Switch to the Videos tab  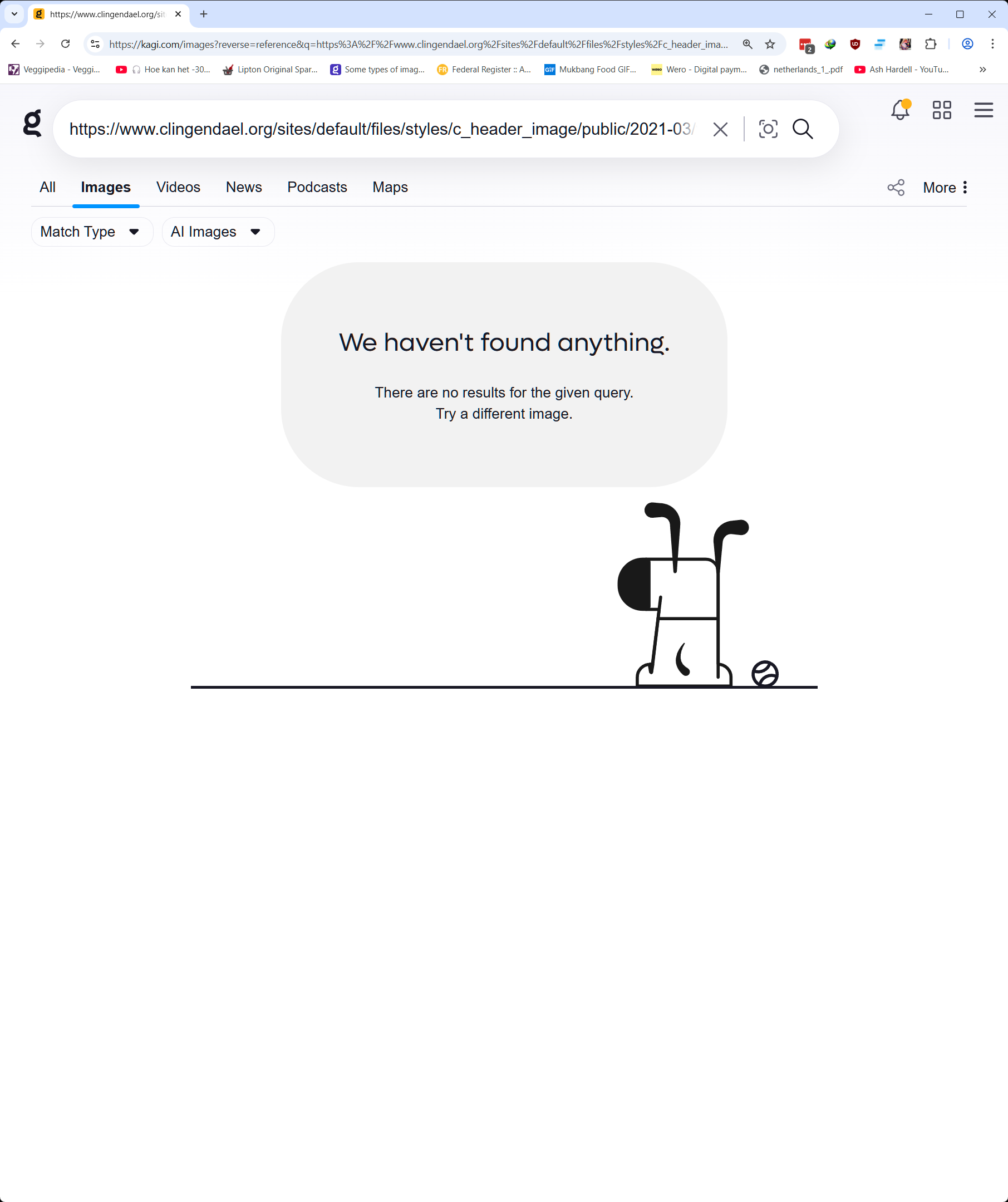point(178,187)
